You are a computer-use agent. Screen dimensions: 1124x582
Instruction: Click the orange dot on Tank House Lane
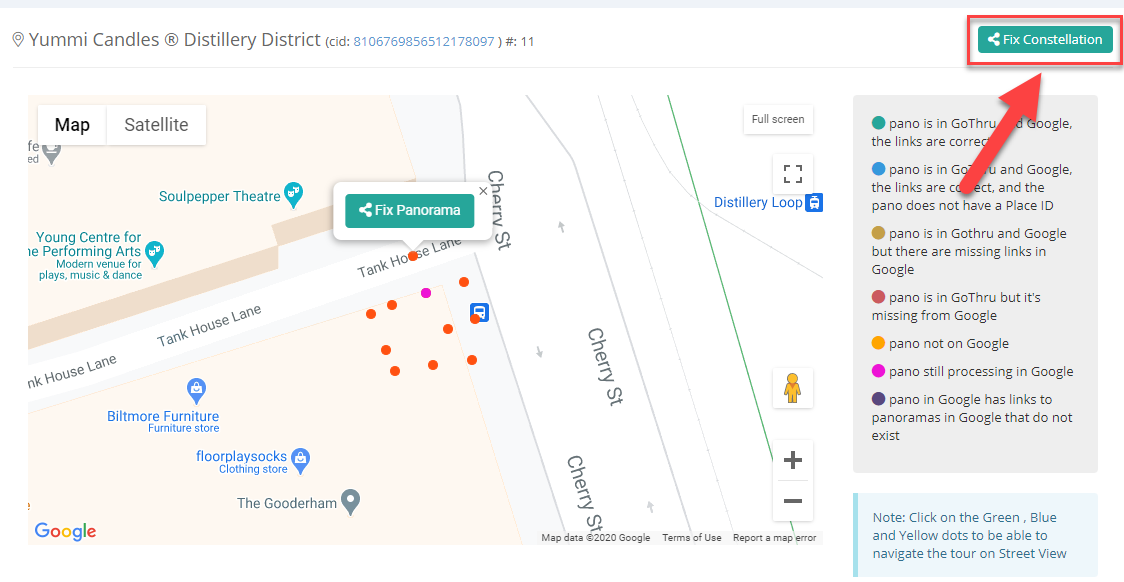click(x=413, y=256)
